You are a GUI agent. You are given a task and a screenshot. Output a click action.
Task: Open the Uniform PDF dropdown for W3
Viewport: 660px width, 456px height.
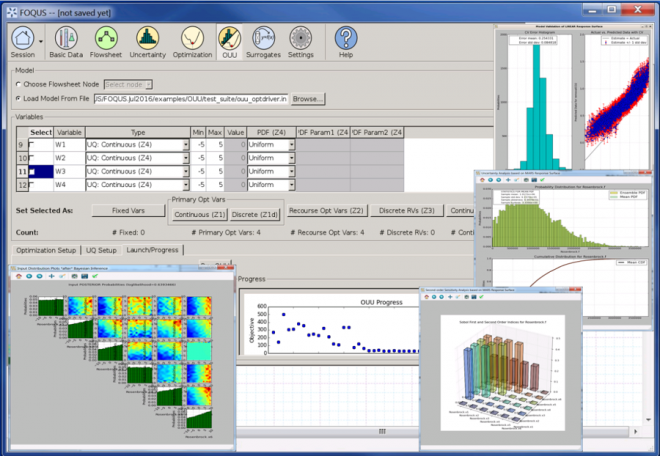292,171
